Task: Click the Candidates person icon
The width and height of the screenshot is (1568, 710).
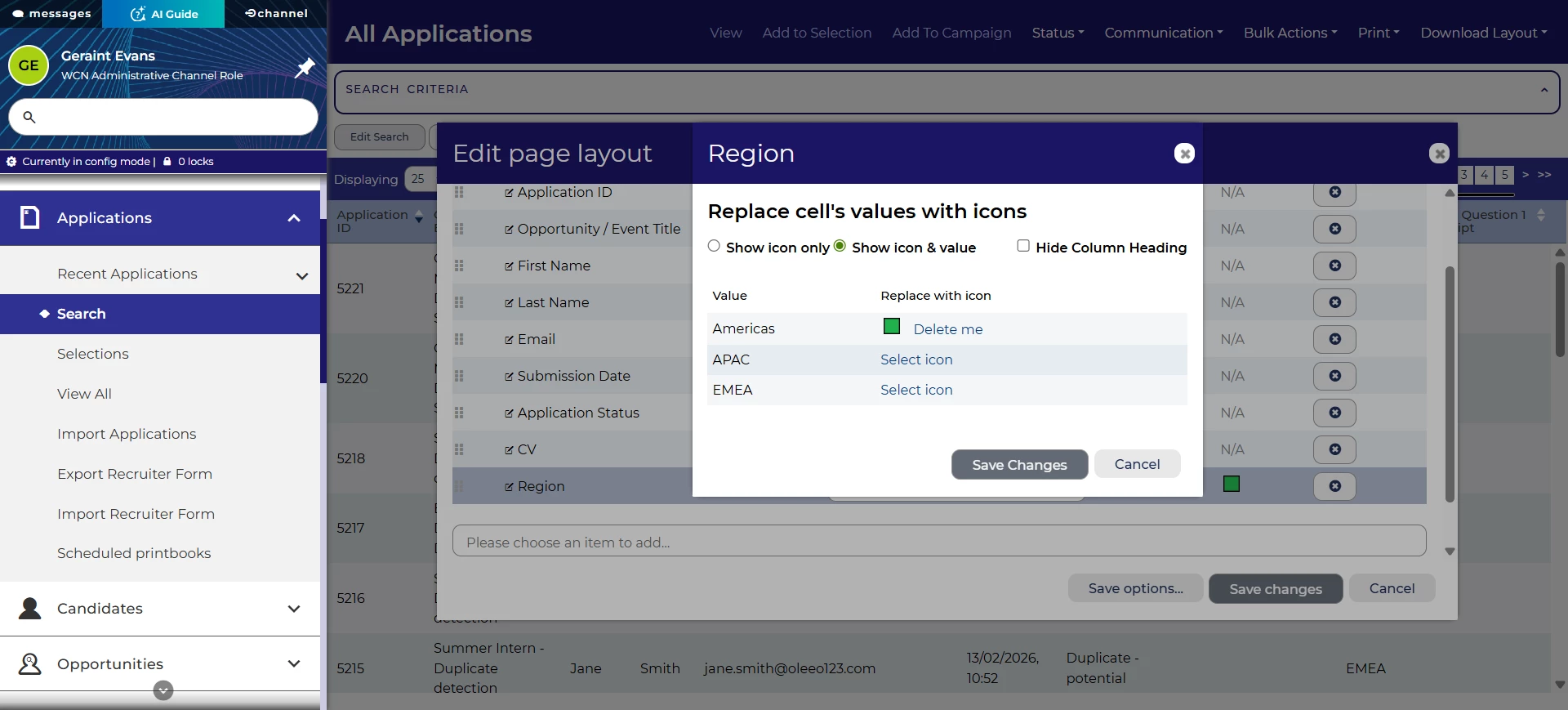Action: coord(30,609)
